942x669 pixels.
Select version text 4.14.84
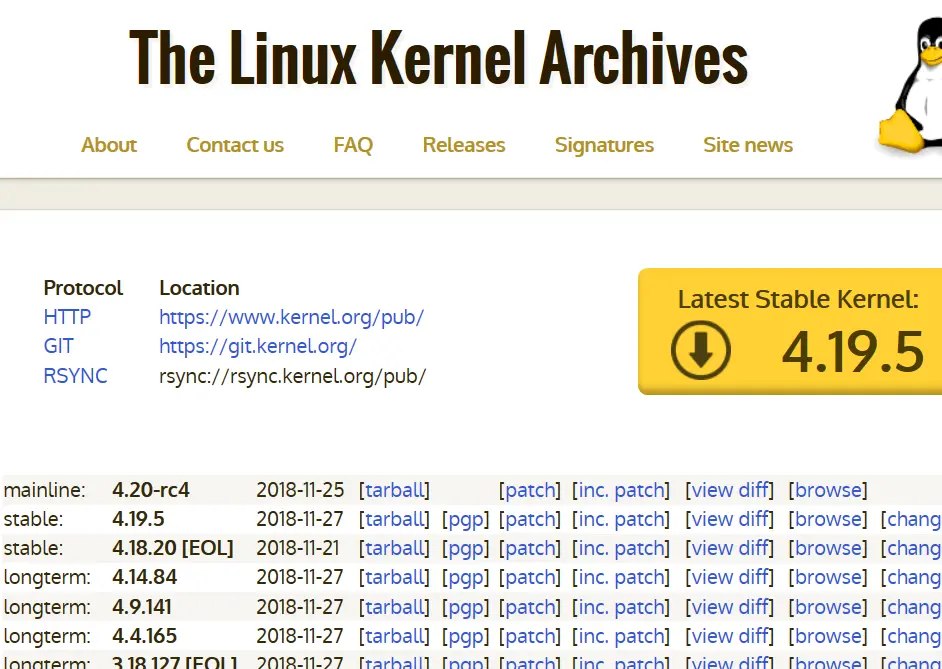pyautogui.click(x=145, y=577)
